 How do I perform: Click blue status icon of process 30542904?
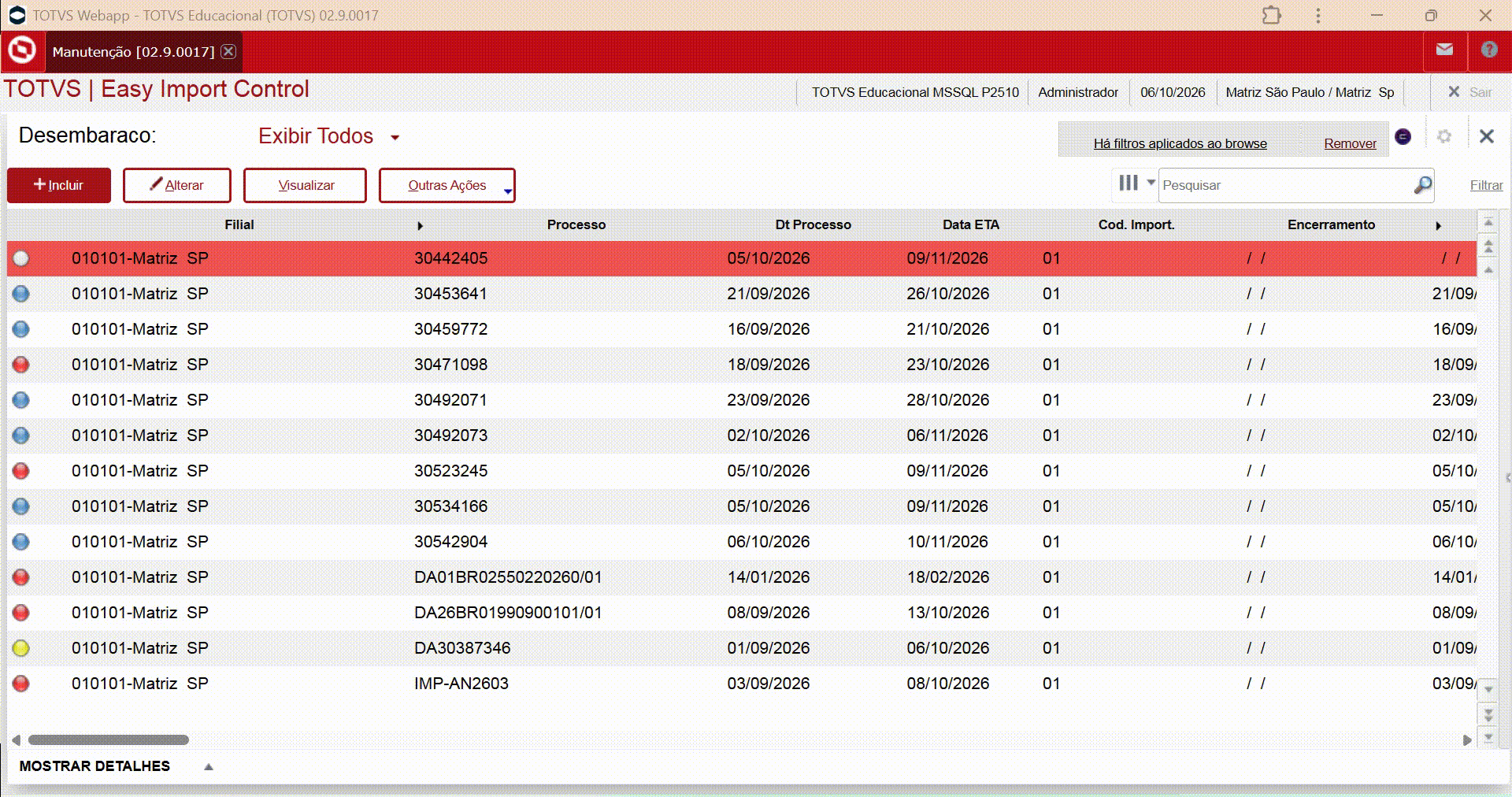[x=21, y=542]
